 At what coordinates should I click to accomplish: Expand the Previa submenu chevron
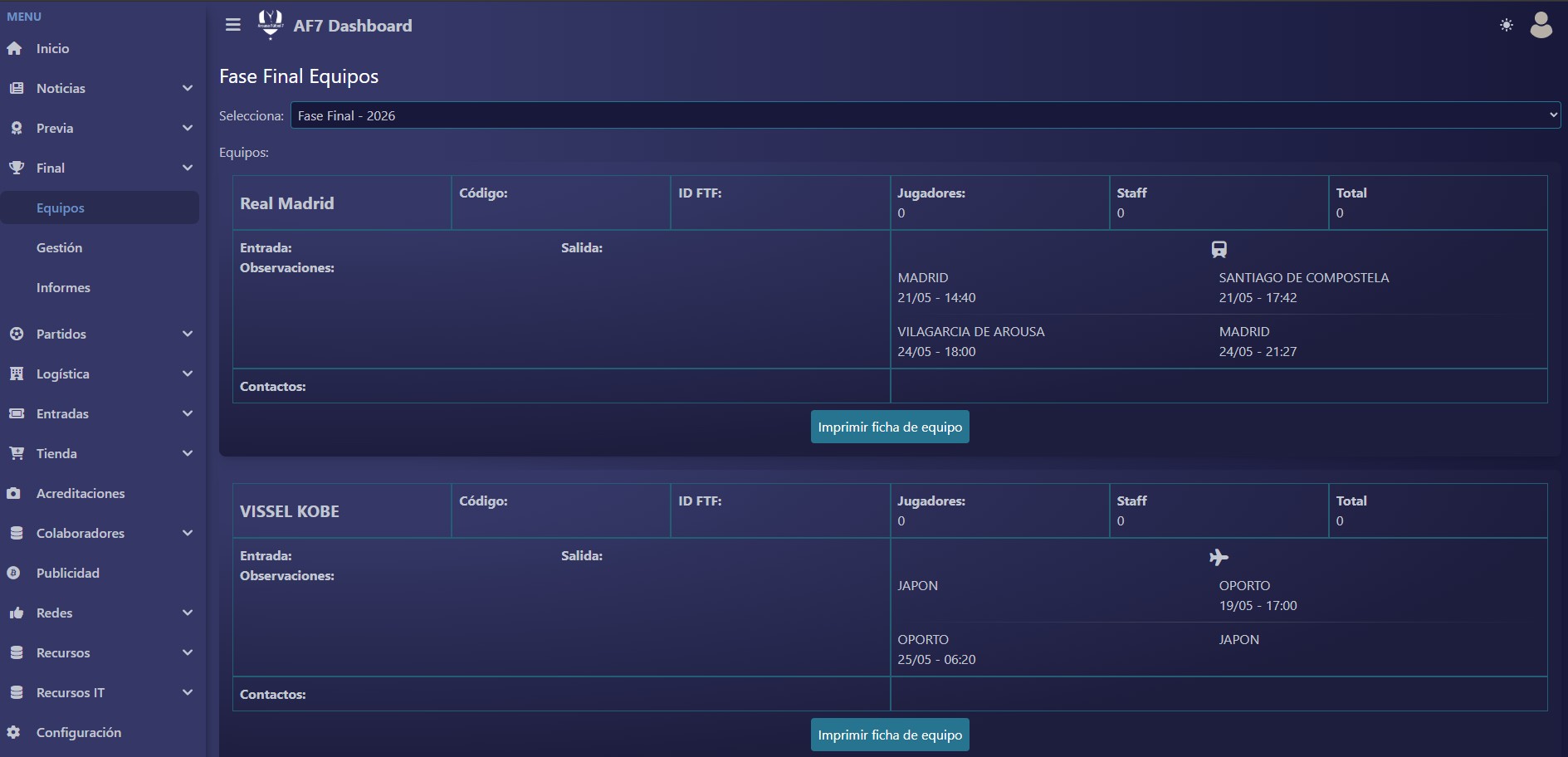tap(188, 128)
